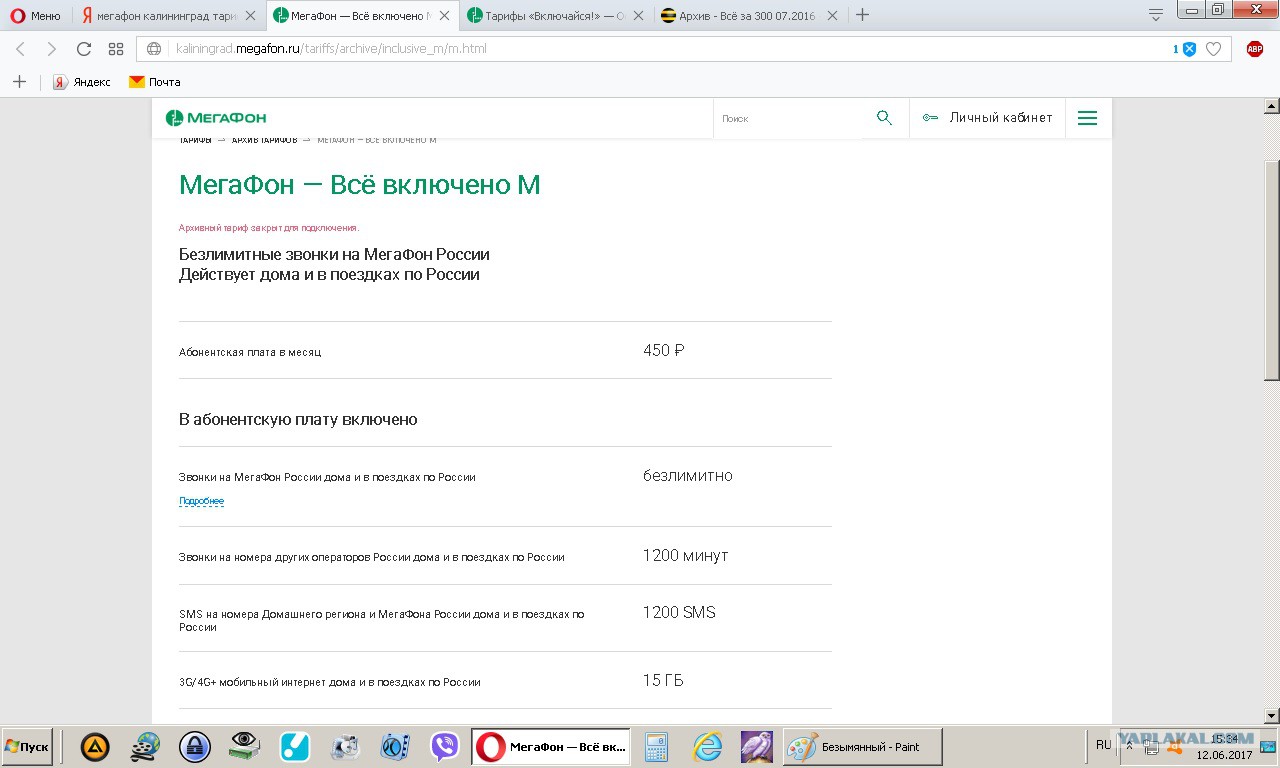
Task: Go forward with the browser forward arrow
Action: point(52,49)
